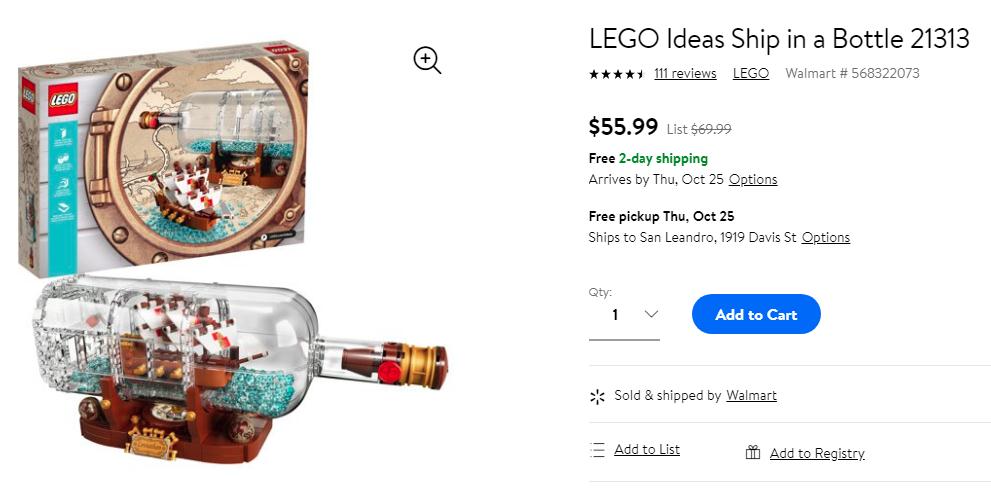Click the chevron arrow in the Qty selector
Screen dimensions: 991x491
point(651,315)
